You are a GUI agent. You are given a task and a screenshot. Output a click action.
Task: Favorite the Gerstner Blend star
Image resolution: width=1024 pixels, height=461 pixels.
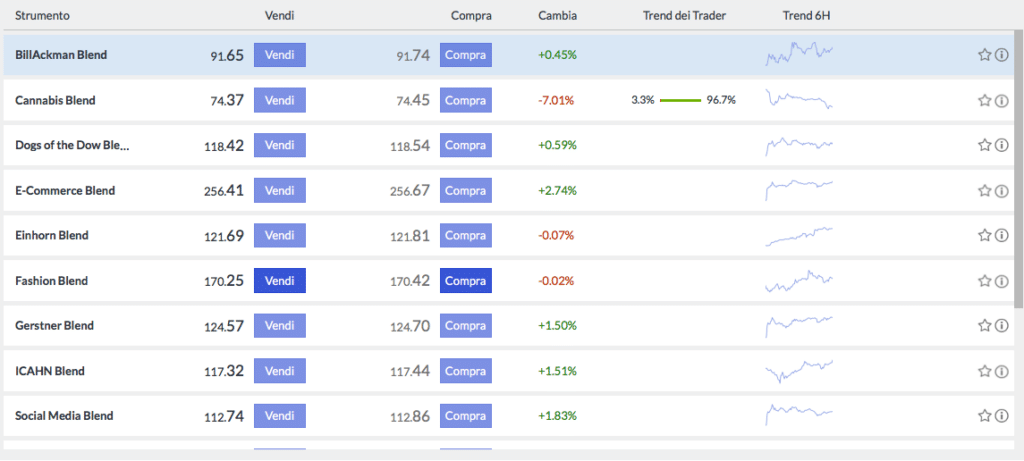pyautogui.click(x=984, y=325)
